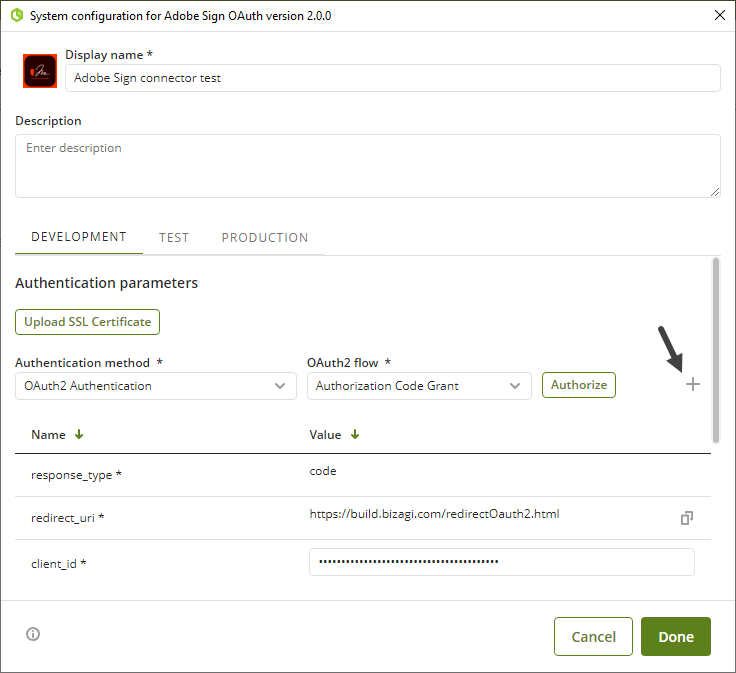This screenshot has width=736, height=673.
Task: Click into the Description text area
Action: coord(368,166)
